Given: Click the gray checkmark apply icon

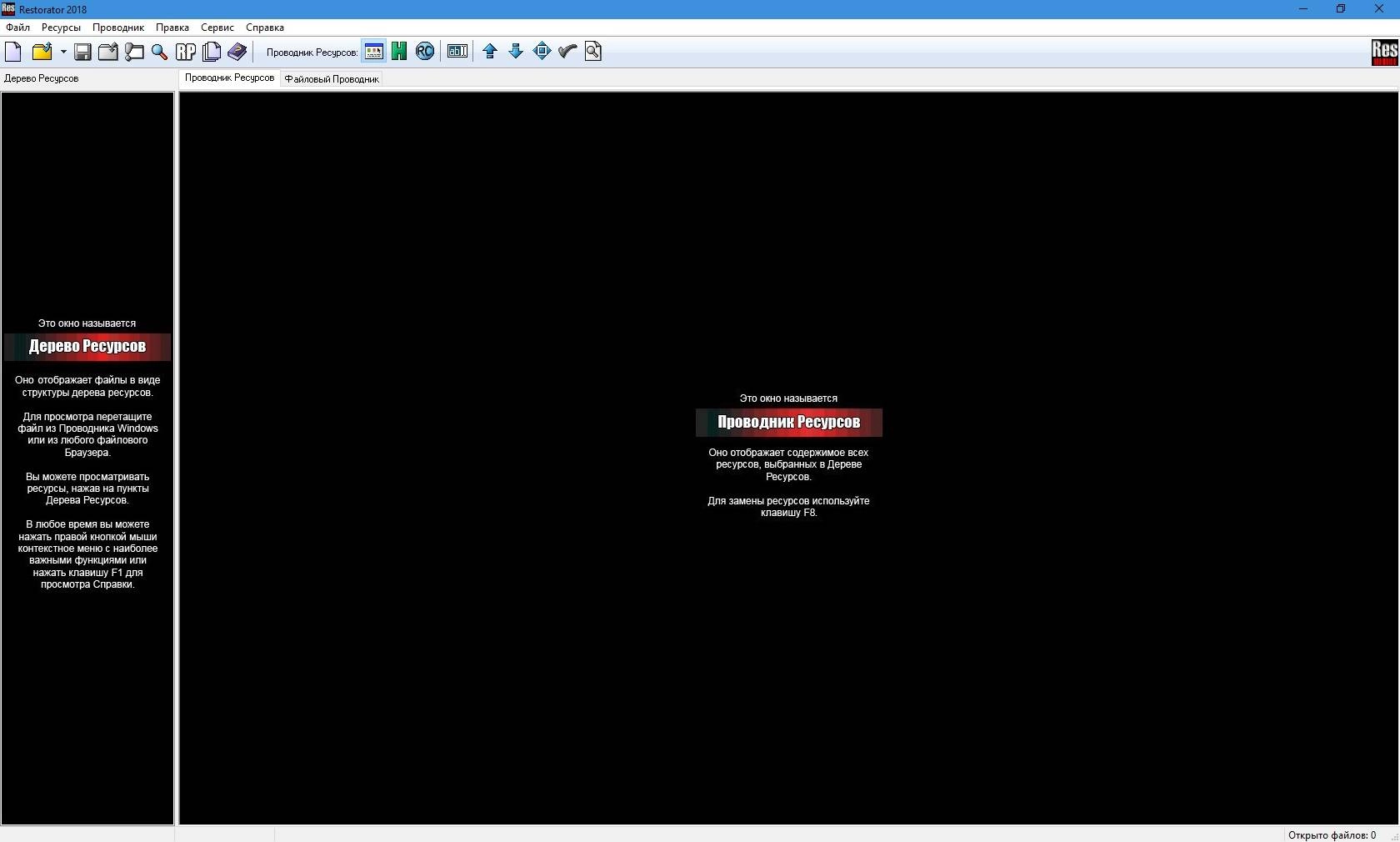Looking at the screenshot, I should [x=567, y=52].
